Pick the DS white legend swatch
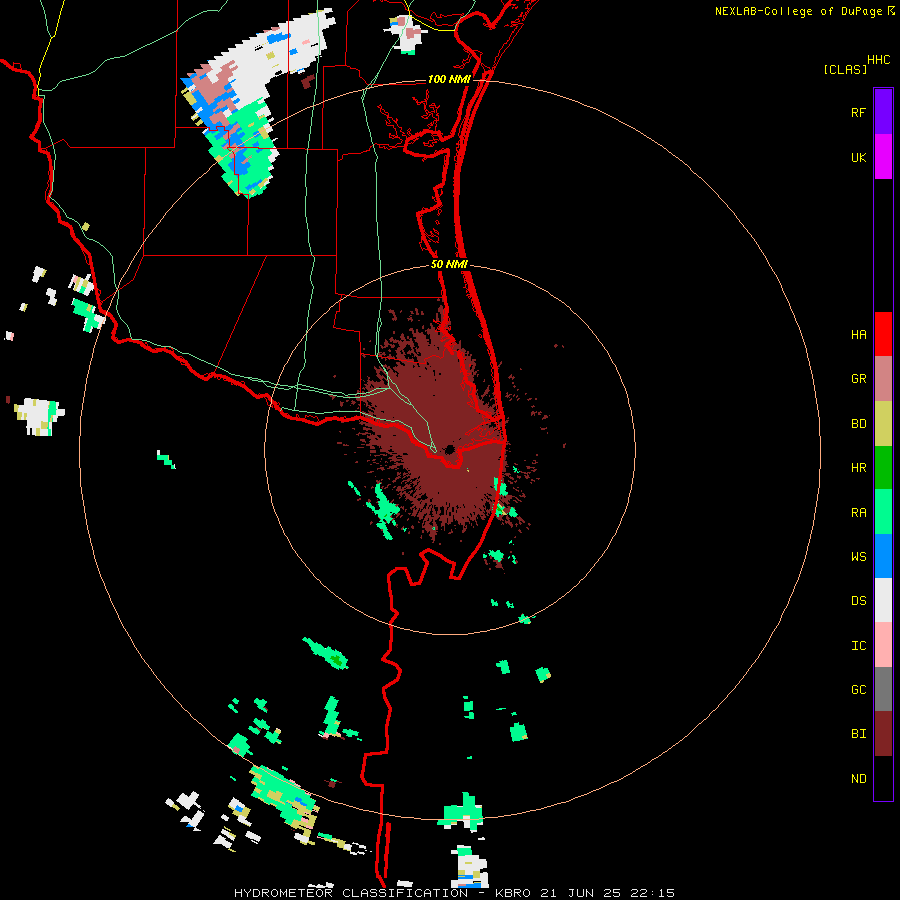Viewport: 900px width, 900px height. tap(883, 600)
